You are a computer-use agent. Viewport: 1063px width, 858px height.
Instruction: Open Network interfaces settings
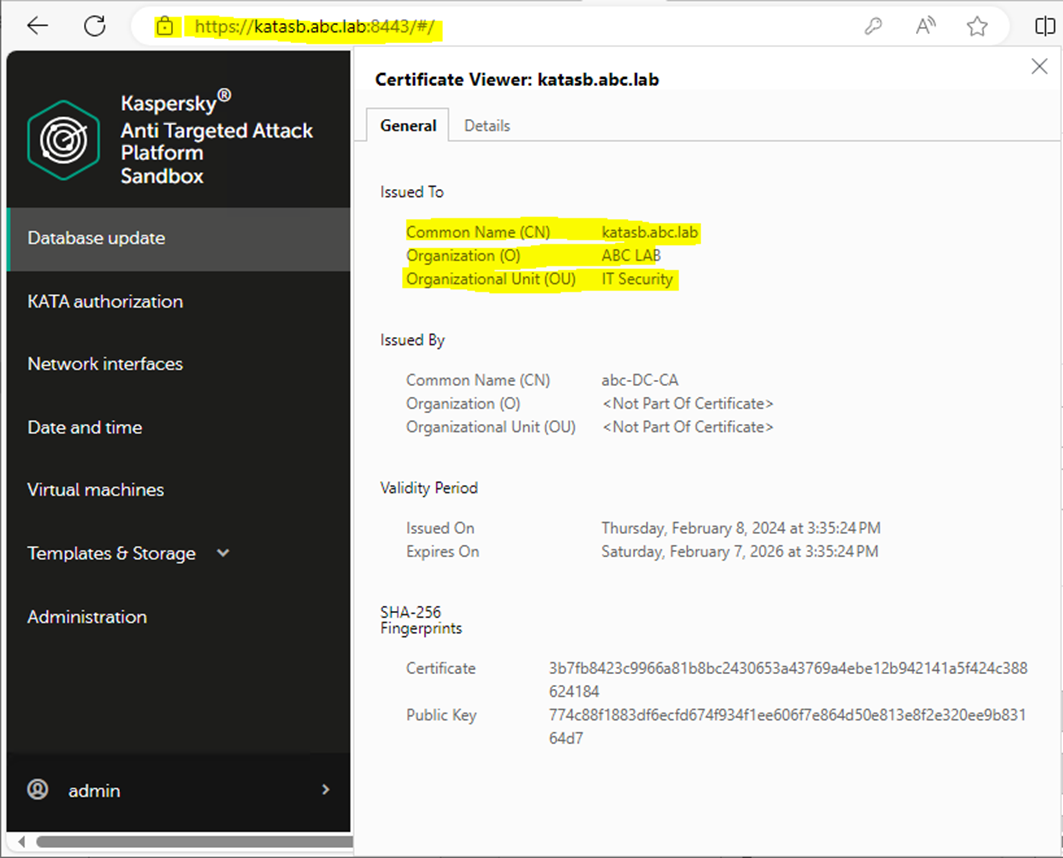tap(105, 364)
